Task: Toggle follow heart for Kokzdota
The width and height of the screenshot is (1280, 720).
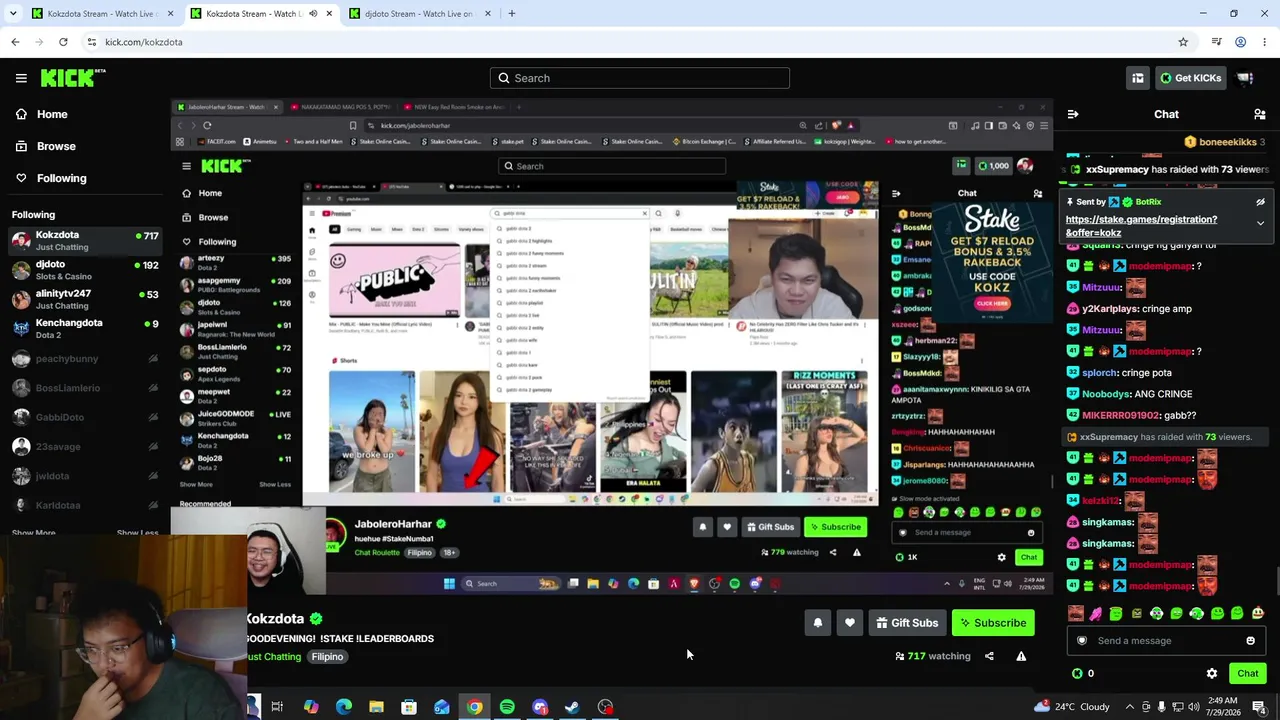Action: click(850, 623)
